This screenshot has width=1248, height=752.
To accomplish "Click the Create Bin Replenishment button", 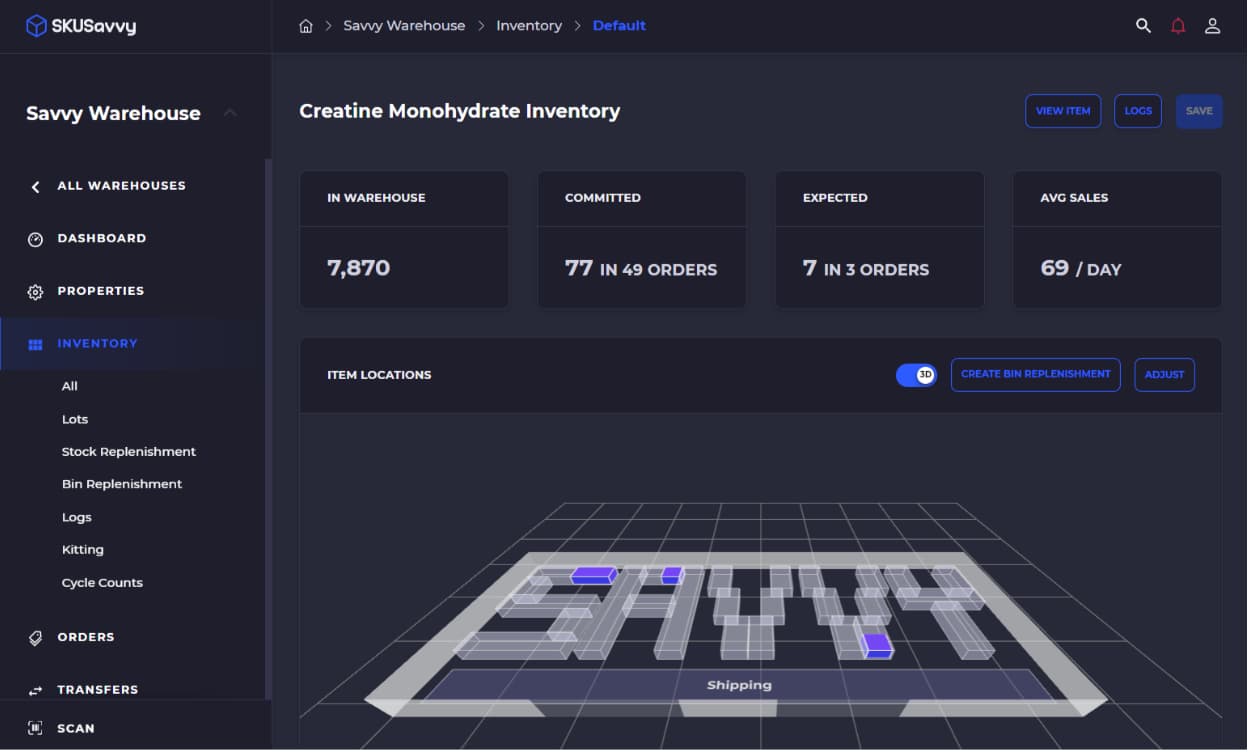I will pyautogui.click(x=1035, y=375).
